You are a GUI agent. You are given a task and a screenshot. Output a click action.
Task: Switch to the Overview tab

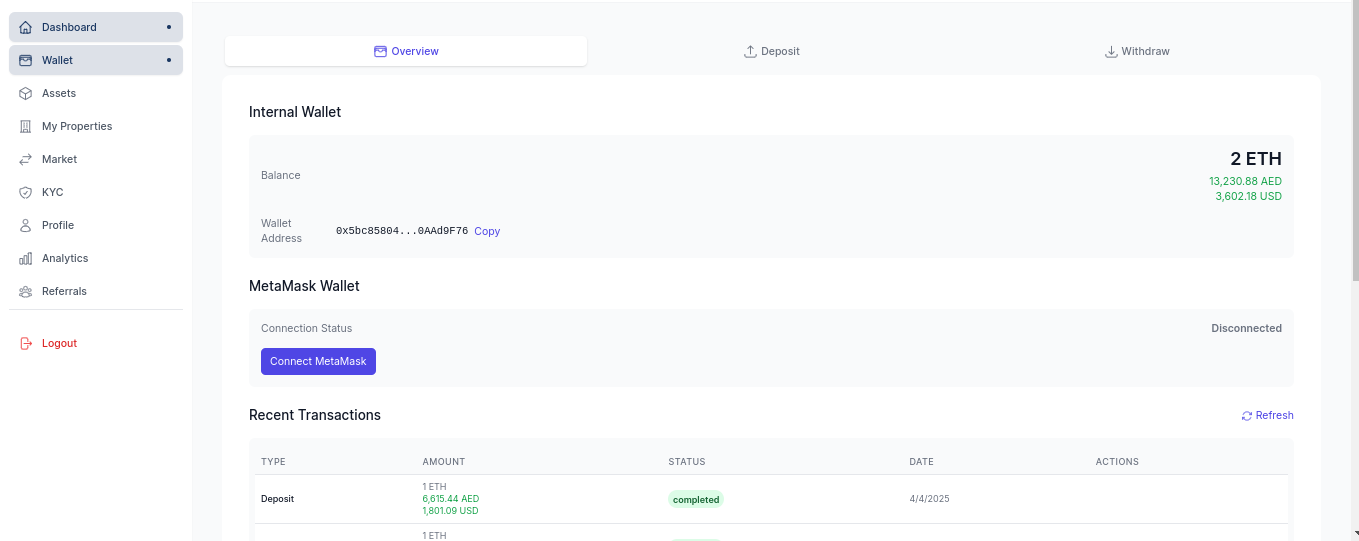[x=406, y=51]
